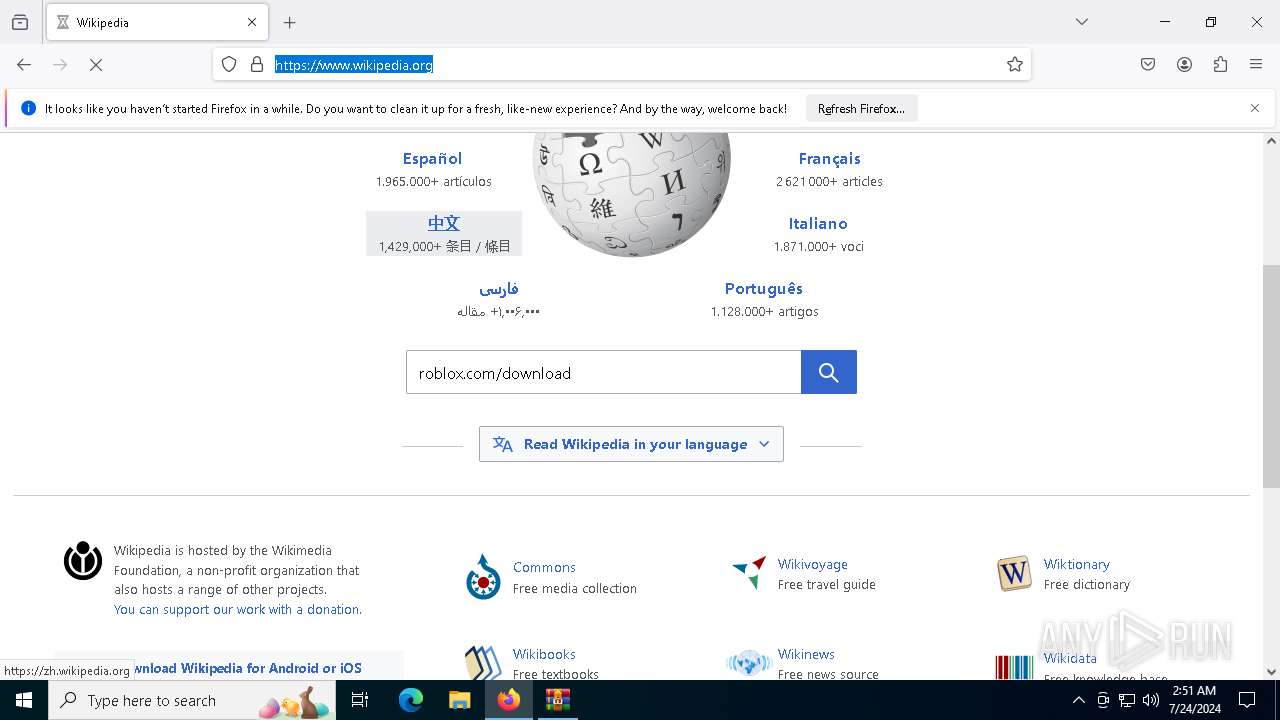
Task: Open Español Wikipedia
Action: click(x=432, y=158)
